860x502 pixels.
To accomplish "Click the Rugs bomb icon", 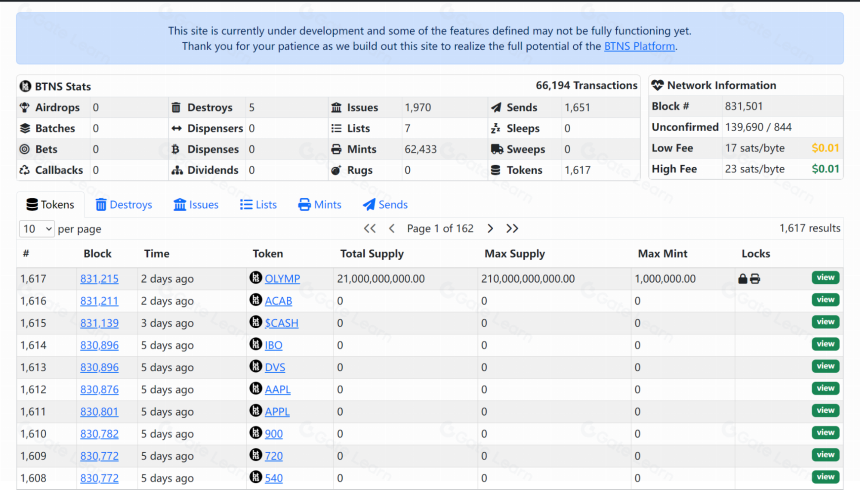I will click(336, 170).
